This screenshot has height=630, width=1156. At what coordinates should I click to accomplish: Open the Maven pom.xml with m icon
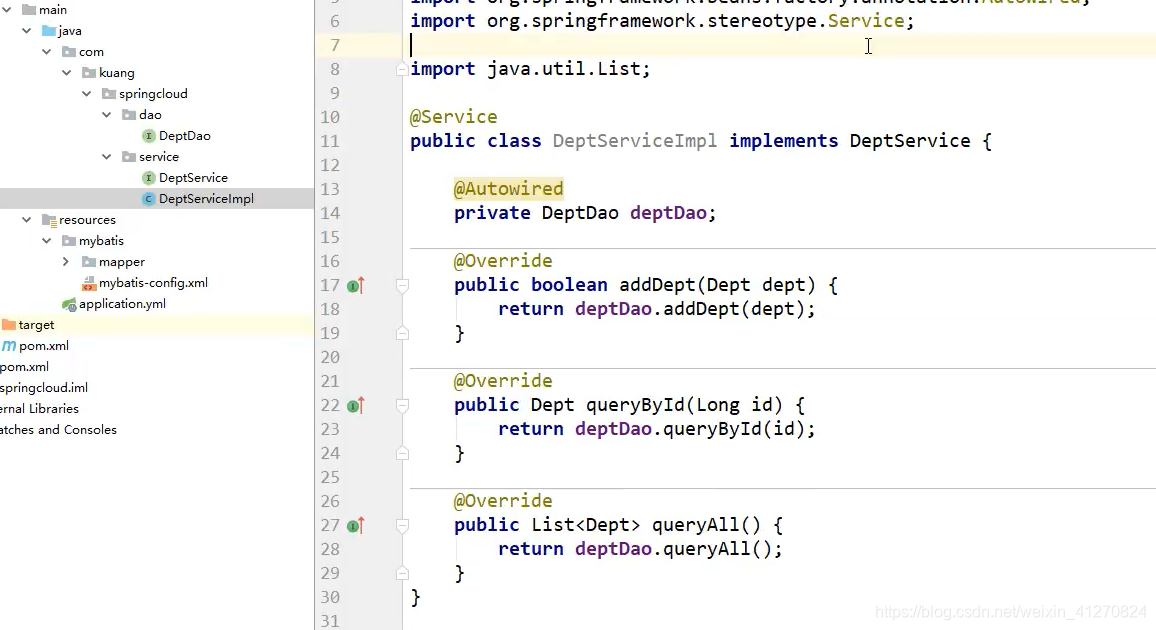pyautogui.click(x=44, y=346)
